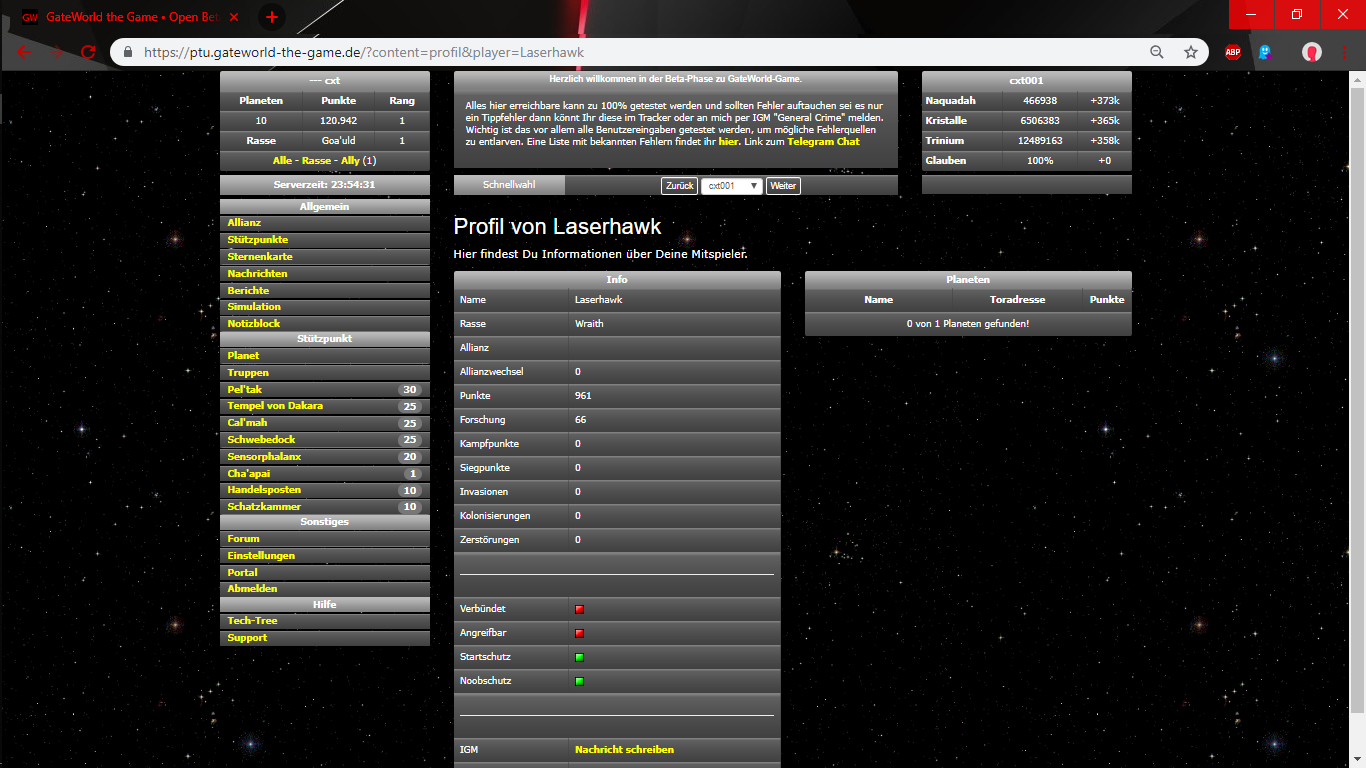
Task: Click the browser back arrow
Action: pos(24,52)
